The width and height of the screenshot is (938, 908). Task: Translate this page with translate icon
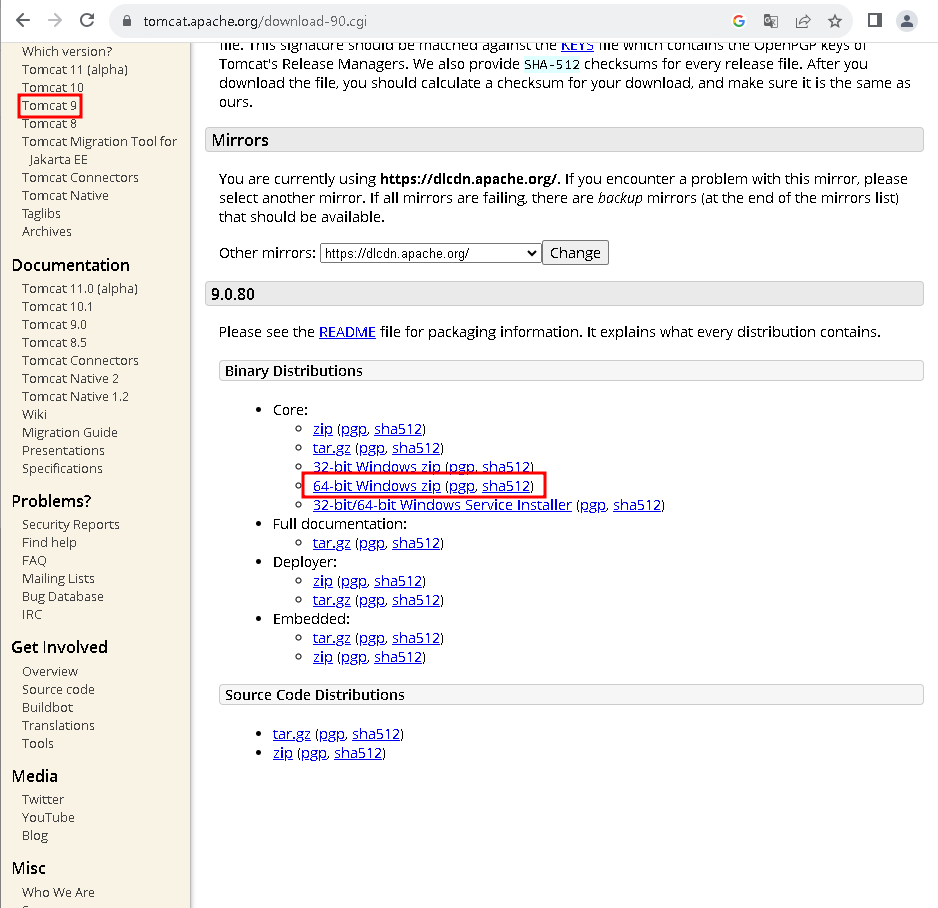(770, 21)
